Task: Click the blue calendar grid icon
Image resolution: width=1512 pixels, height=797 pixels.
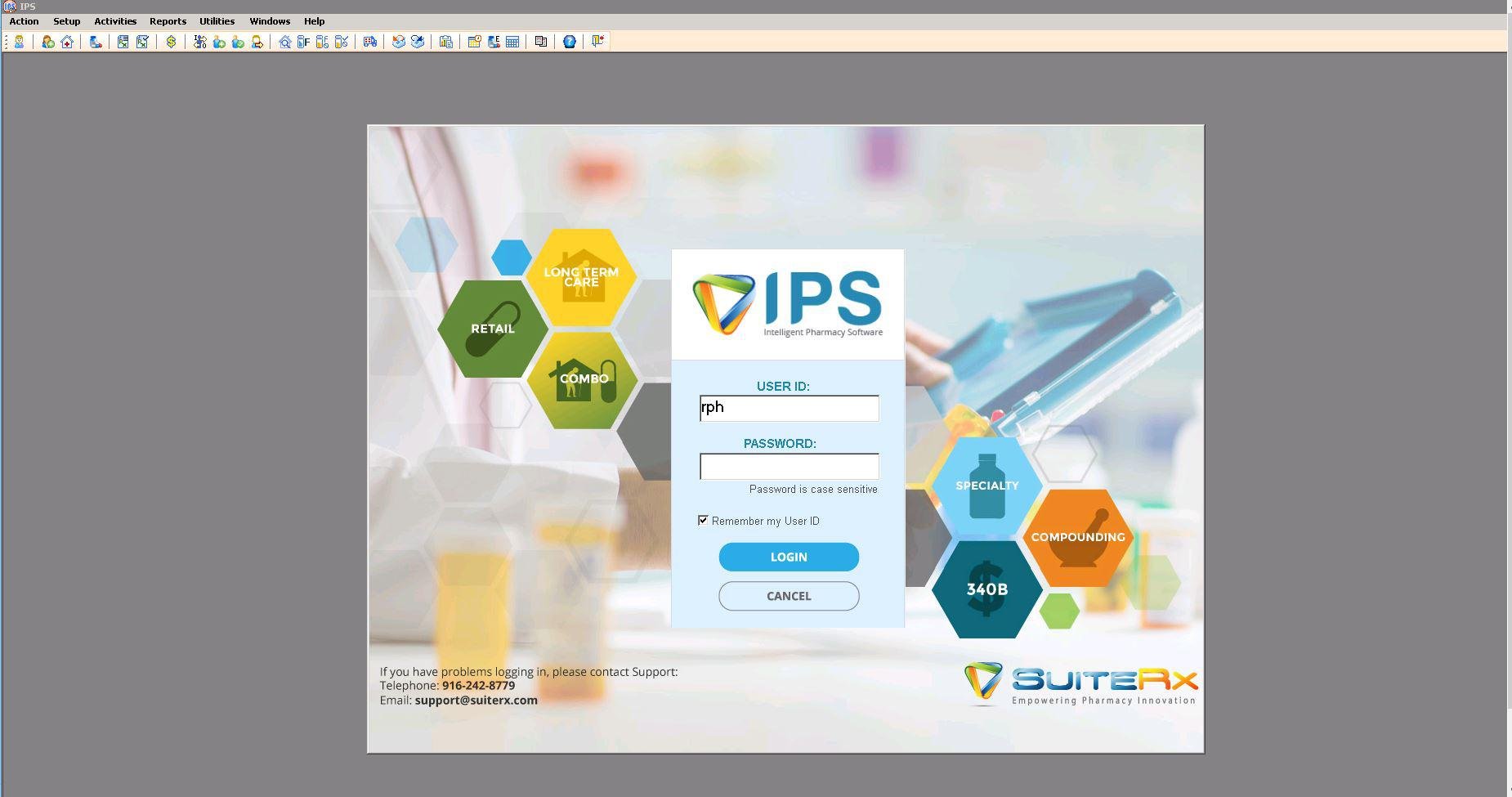Action: point(512,42)
